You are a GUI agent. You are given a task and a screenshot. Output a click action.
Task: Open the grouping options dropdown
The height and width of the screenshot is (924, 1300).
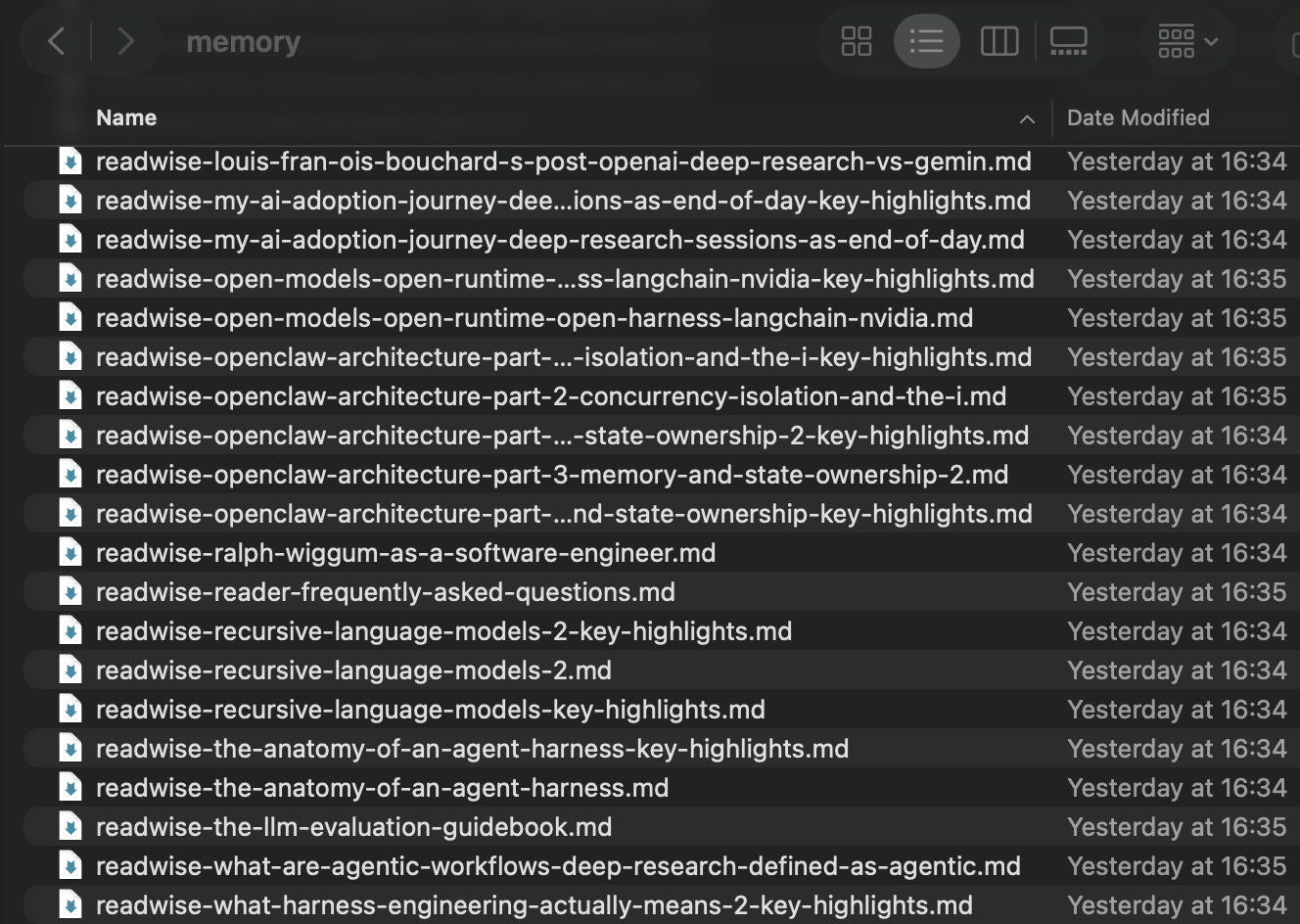click(x=1186, y=41)
